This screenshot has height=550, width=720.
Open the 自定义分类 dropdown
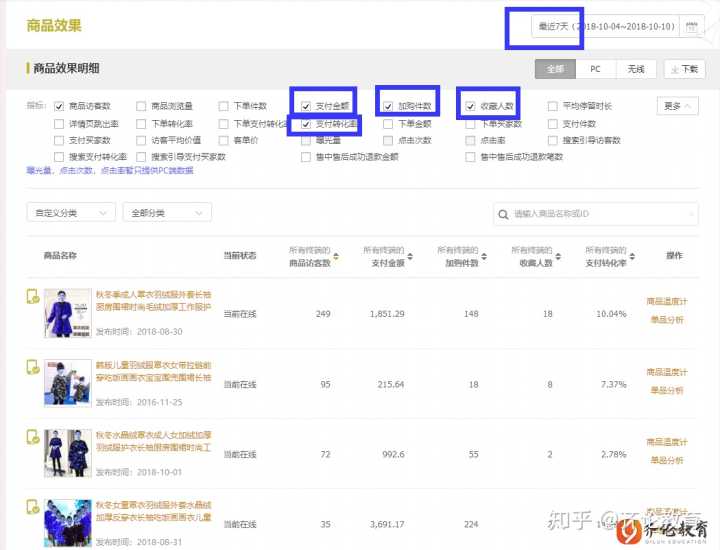70,213
